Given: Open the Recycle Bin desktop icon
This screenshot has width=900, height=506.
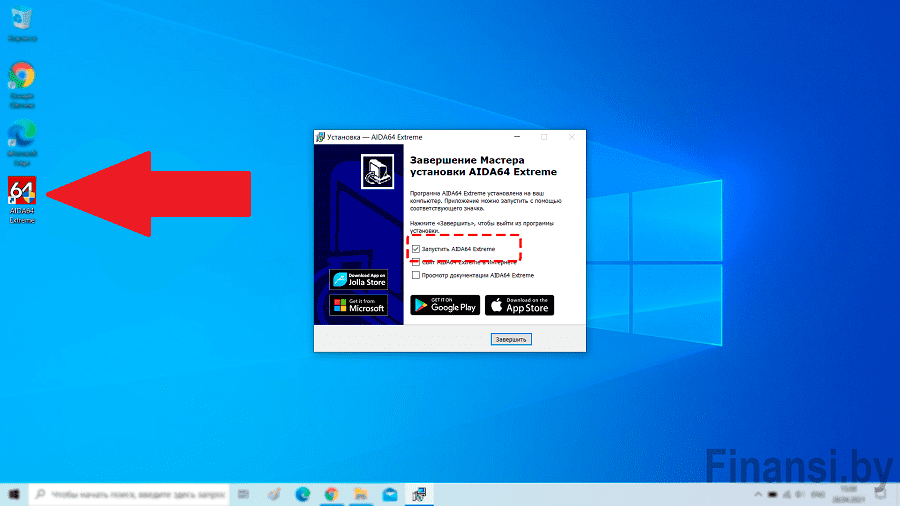Looking at the screenshot, I should 22,24.
